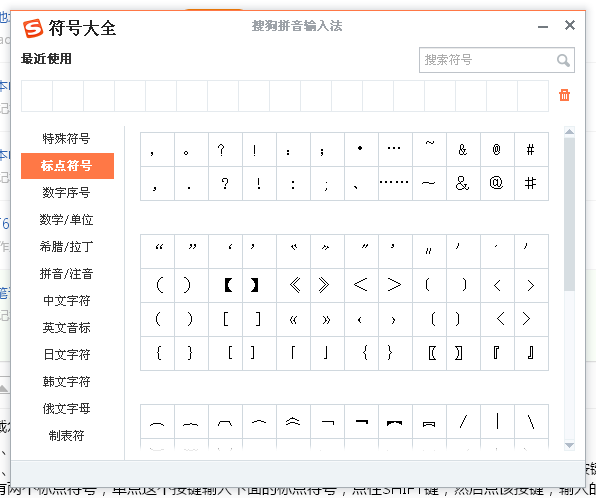Click the magnifier icon in symbol search
Image resolution: width=596 pixels, height=498 pixels.
coord(563,60)
